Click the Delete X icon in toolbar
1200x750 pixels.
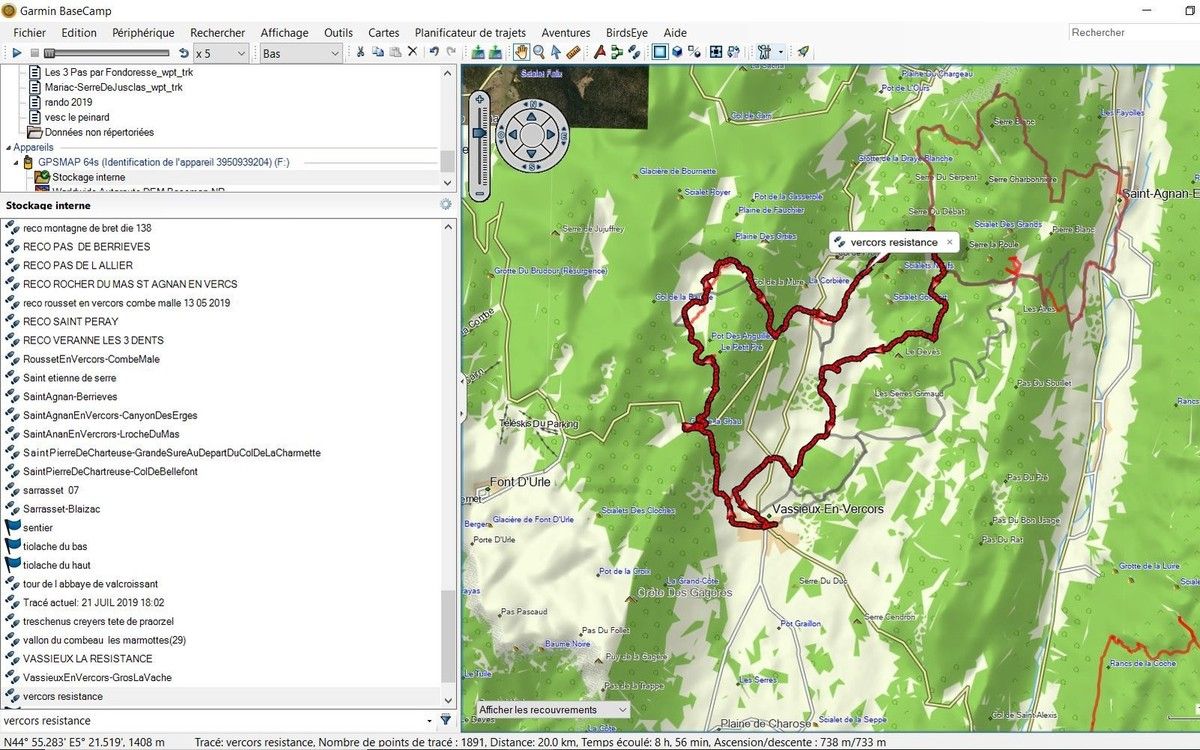[412, 52]
